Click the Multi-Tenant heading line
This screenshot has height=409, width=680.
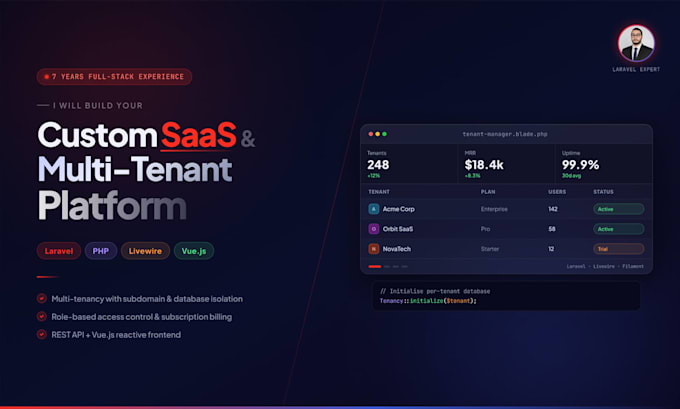(x=135, y=169)
